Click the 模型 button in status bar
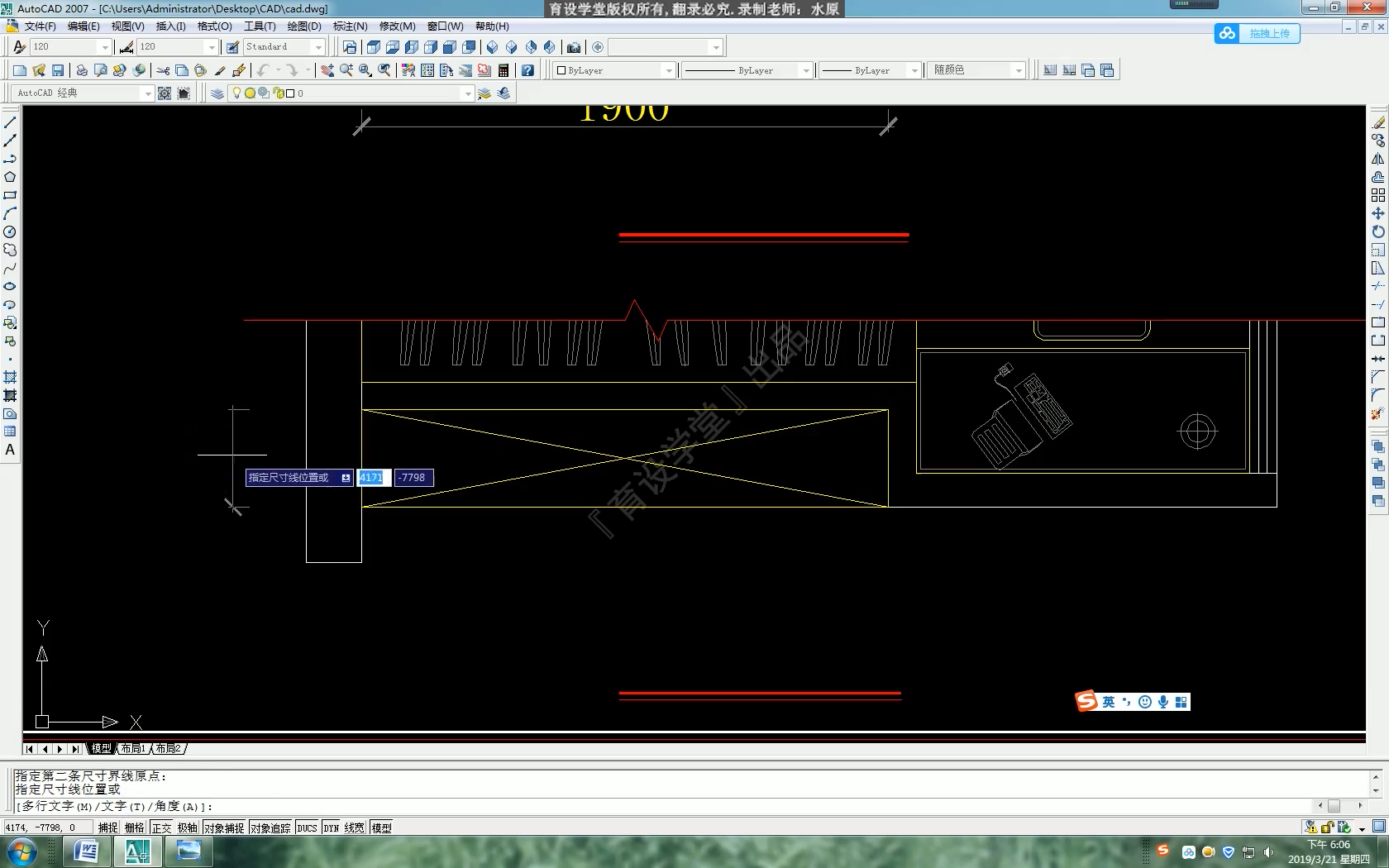 pyautogui.click(x=382, y=827)
